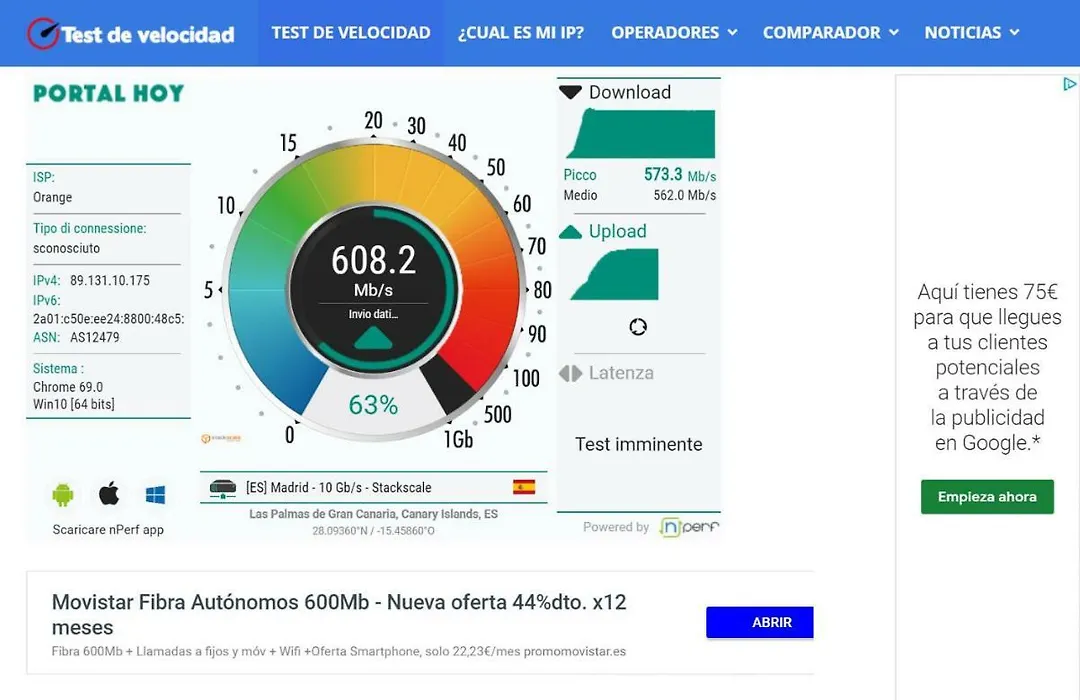Click the upload loading spinner icon

click(x=638, y=327)
